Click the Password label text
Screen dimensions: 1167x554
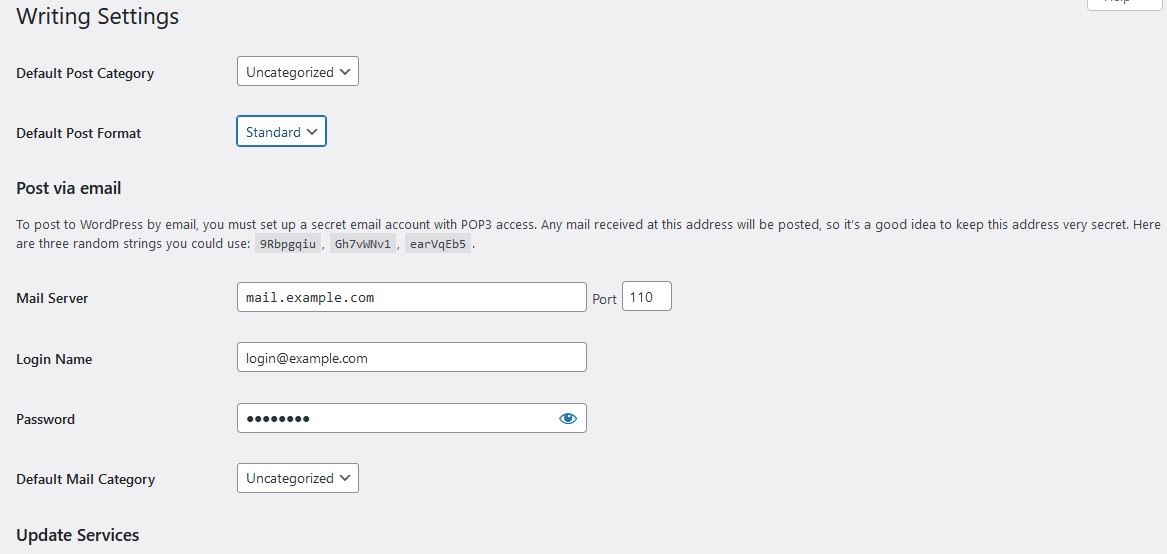[45, 419]
